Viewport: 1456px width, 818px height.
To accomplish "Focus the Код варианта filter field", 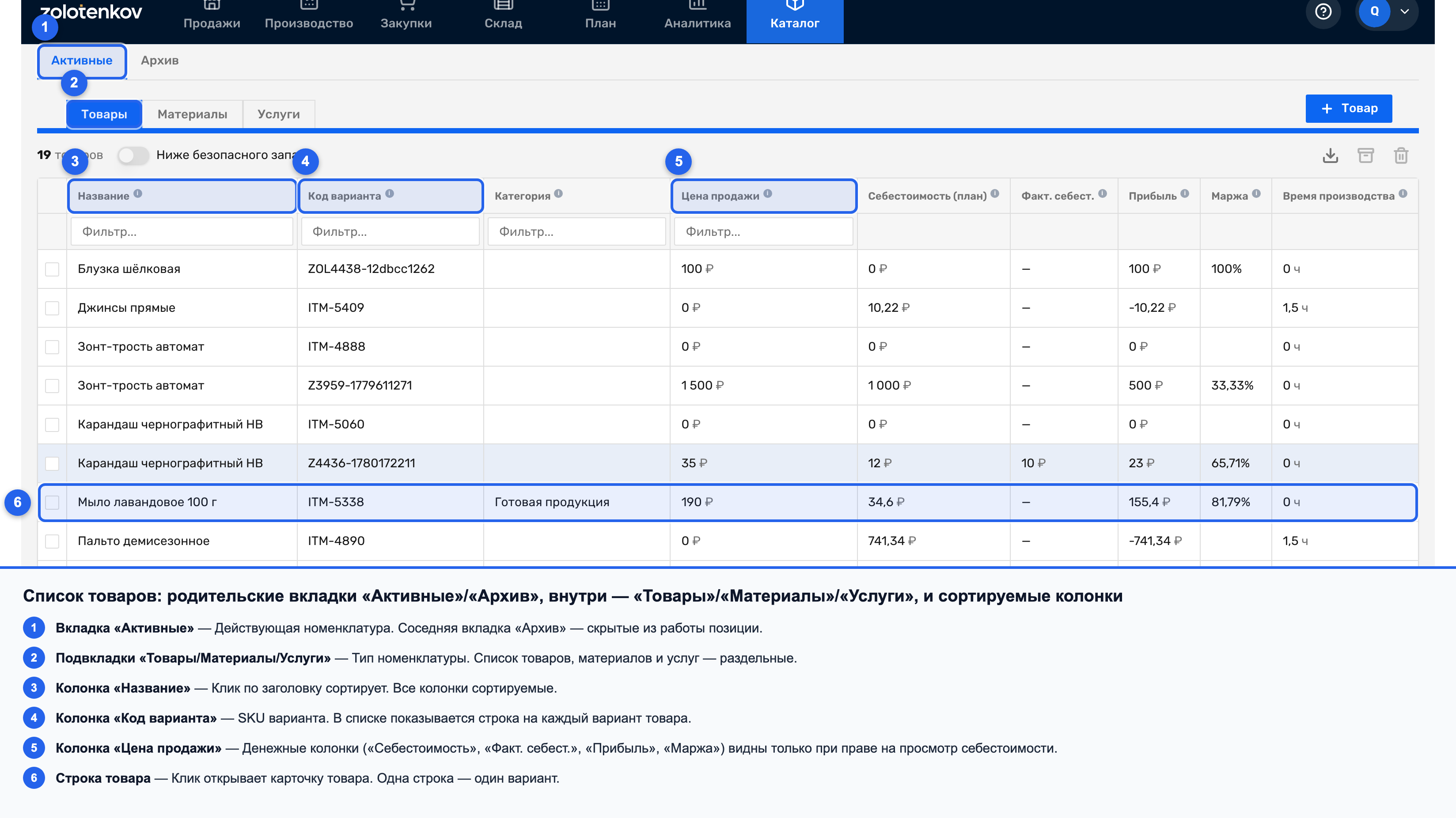I will [x=390, y=232].
